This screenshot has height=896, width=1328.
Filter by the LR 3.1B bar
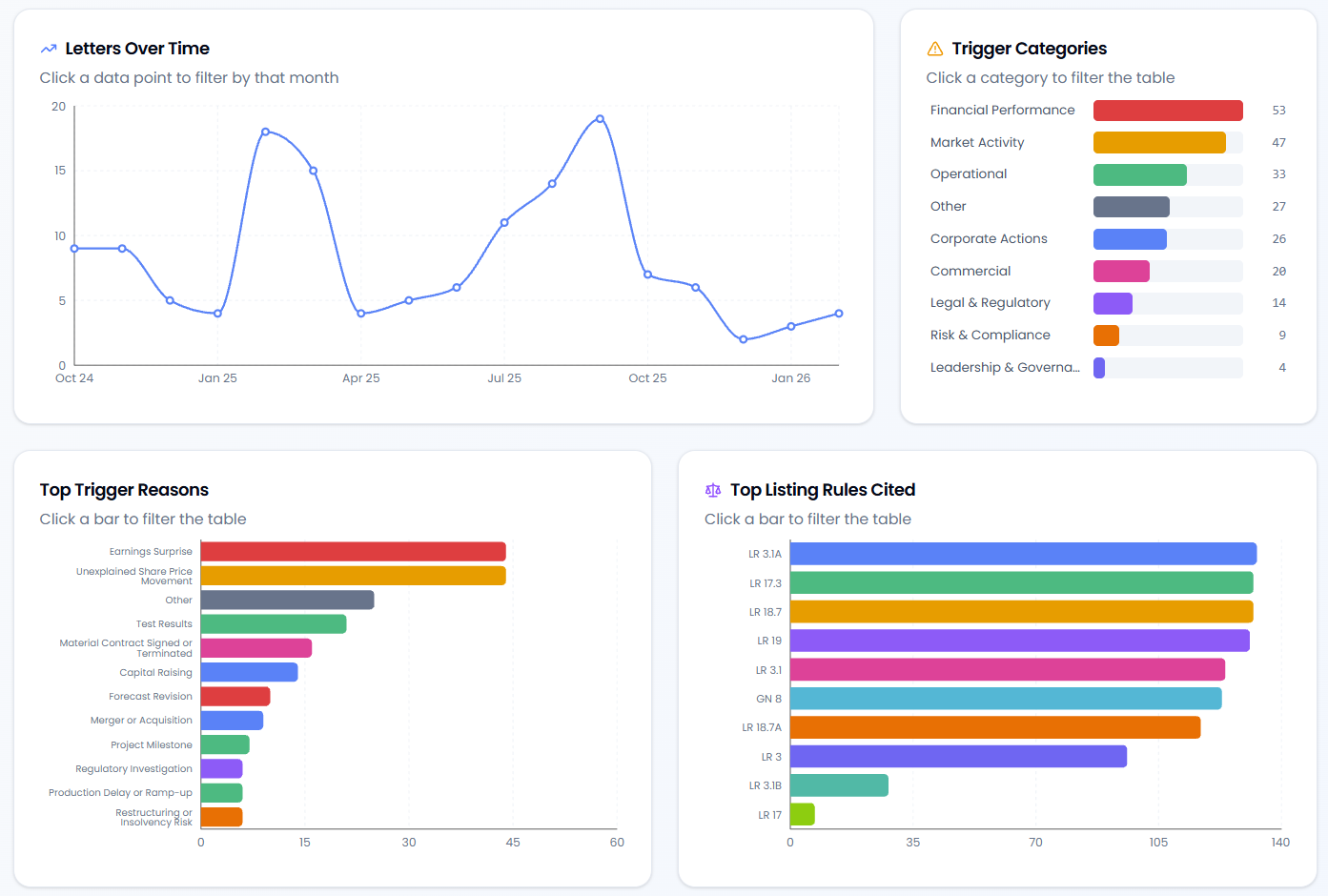point(839,785)
